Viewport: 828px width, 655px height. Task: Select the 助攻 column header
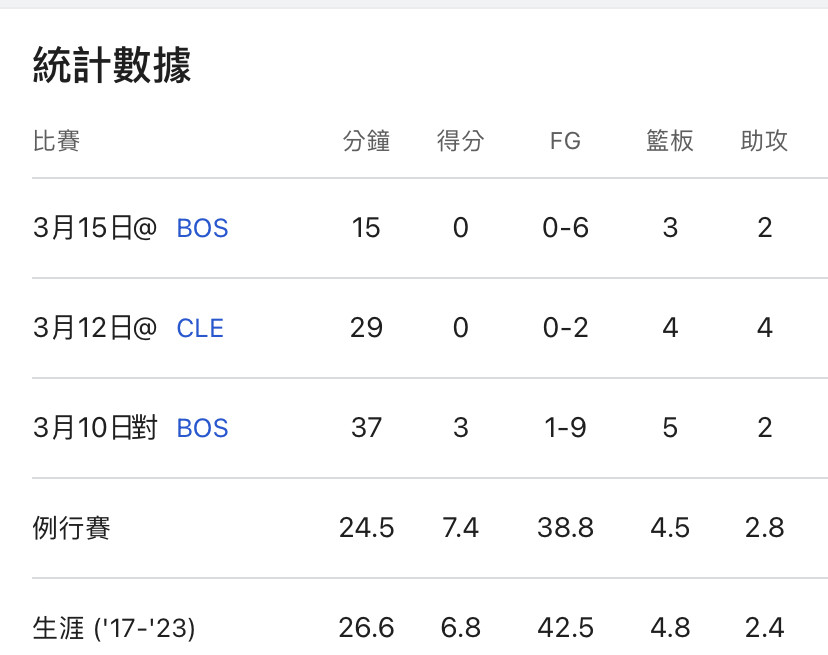tap(764, 141)
